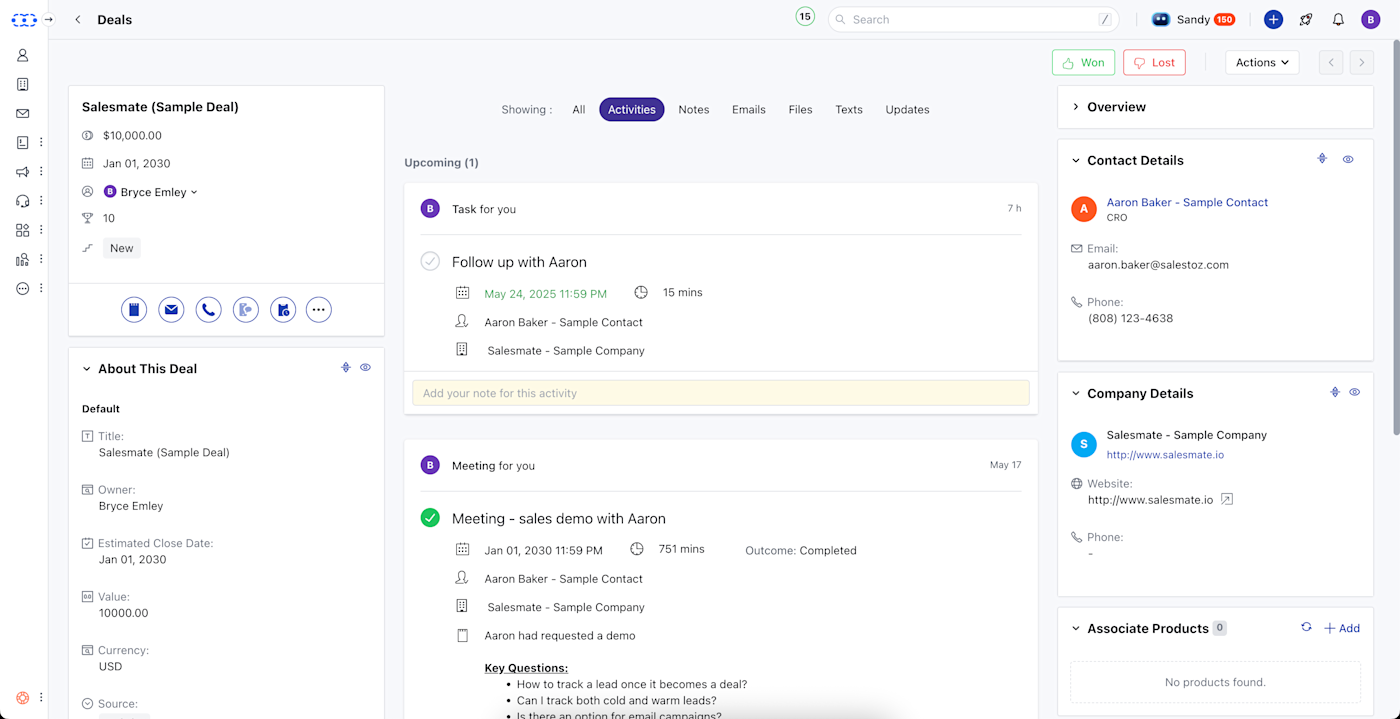This screenshot has width=1400, height=719.
Task: Mark Follow up with Aaron task complete
Action: point(430,262)
